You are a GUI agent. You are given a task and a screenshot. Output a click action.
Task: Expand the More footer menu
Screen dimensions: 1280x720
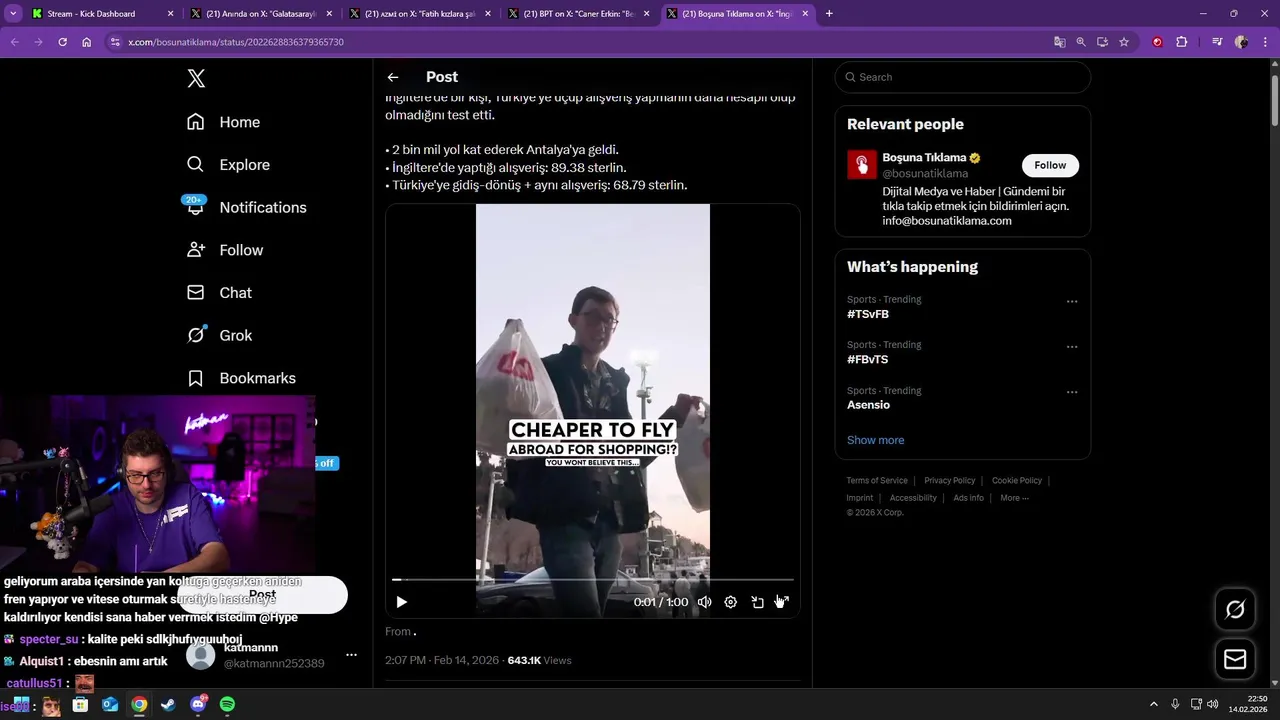pos(1014,498)
